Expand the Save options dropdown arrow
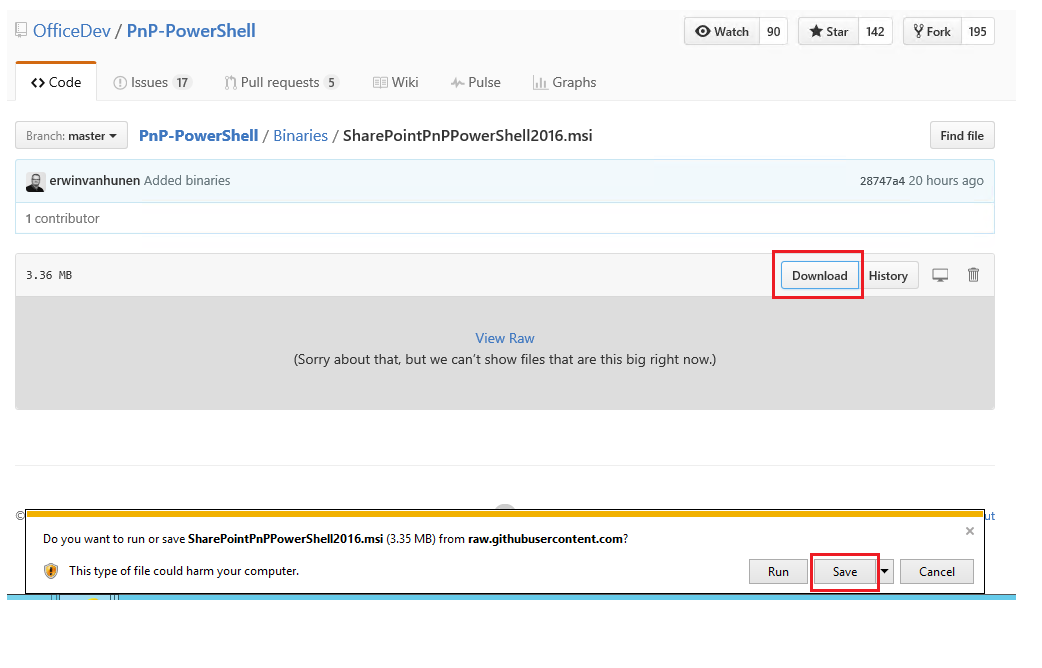This screenshot has width=1042, height=668. (x=885, y=571)
